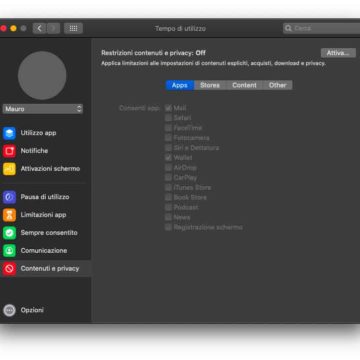
Task: Click the yellow minimize window button
Action: [x=13, y=29]
